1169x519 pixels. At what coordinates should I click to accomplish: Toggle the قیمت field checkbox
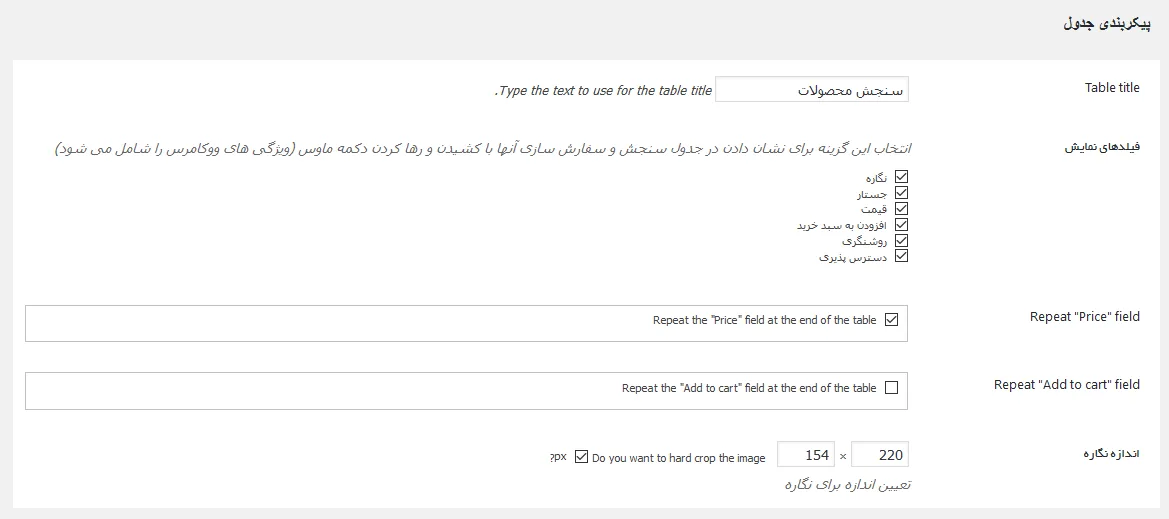point(901,209)
